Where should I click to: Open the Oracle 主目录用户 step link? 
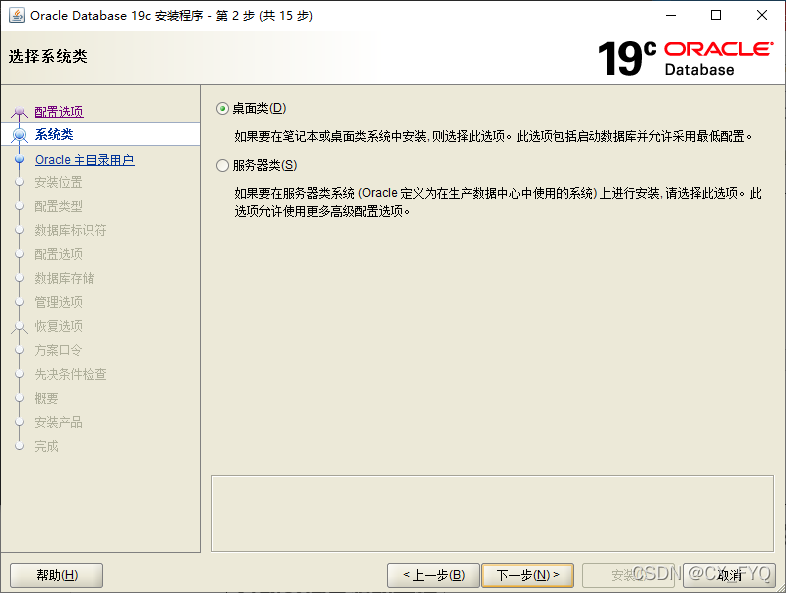point(85,159)
